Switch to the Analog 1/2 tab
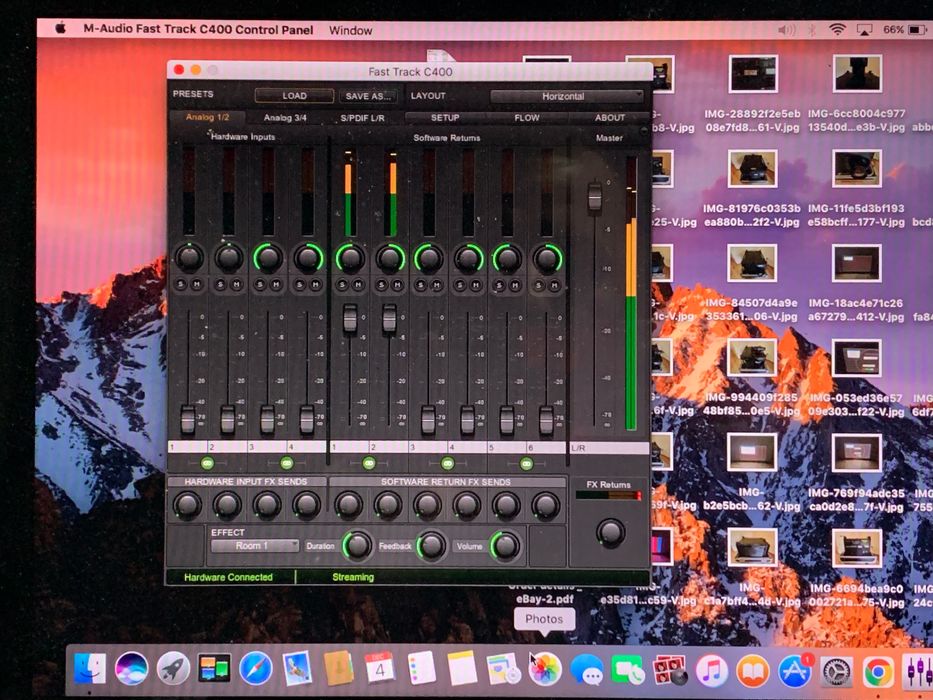The width and height of the screenshot is (933, 700). coord(207,117)
